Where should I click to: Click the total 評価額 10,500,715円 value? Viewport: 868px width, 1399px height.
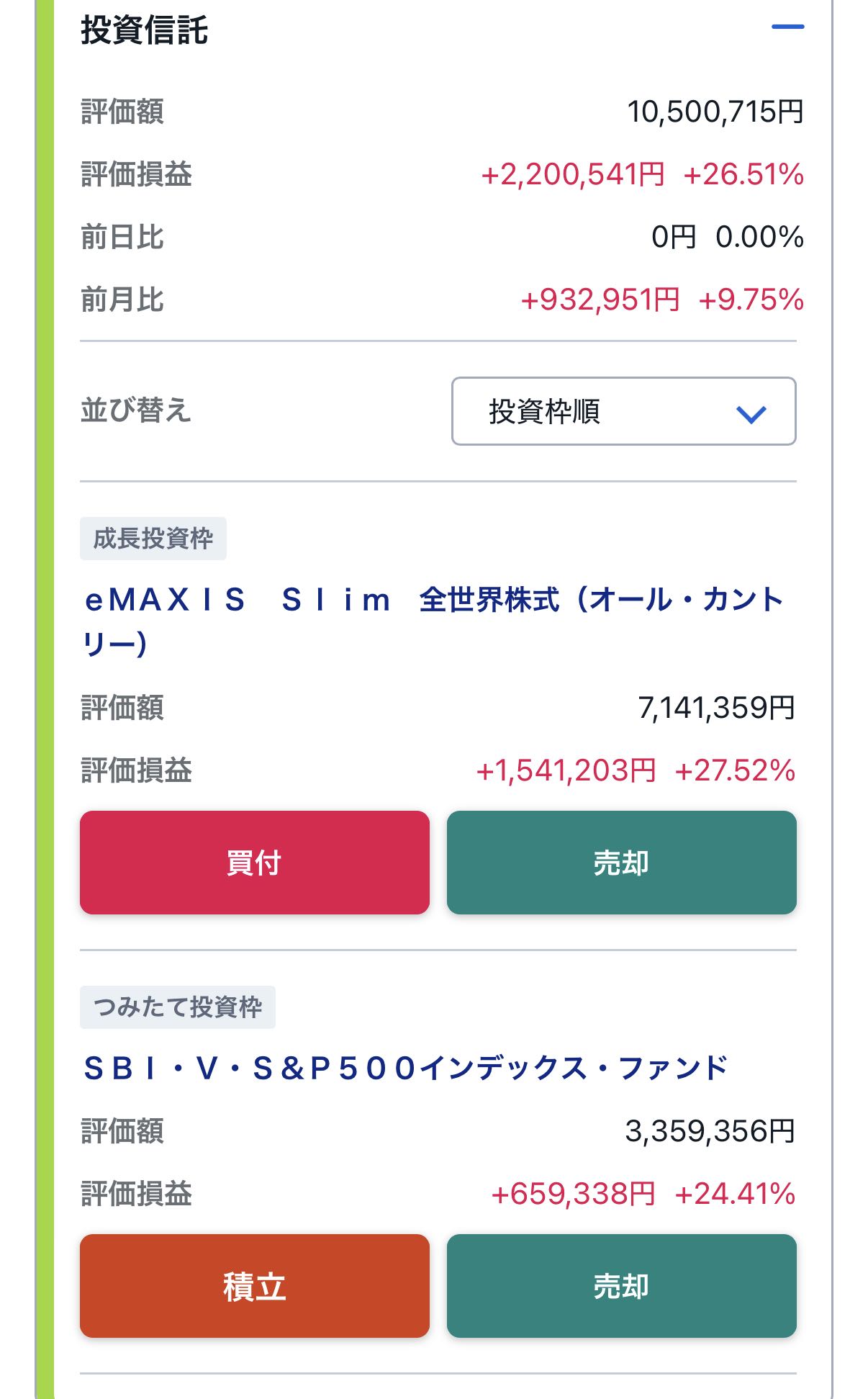(715, 112)
